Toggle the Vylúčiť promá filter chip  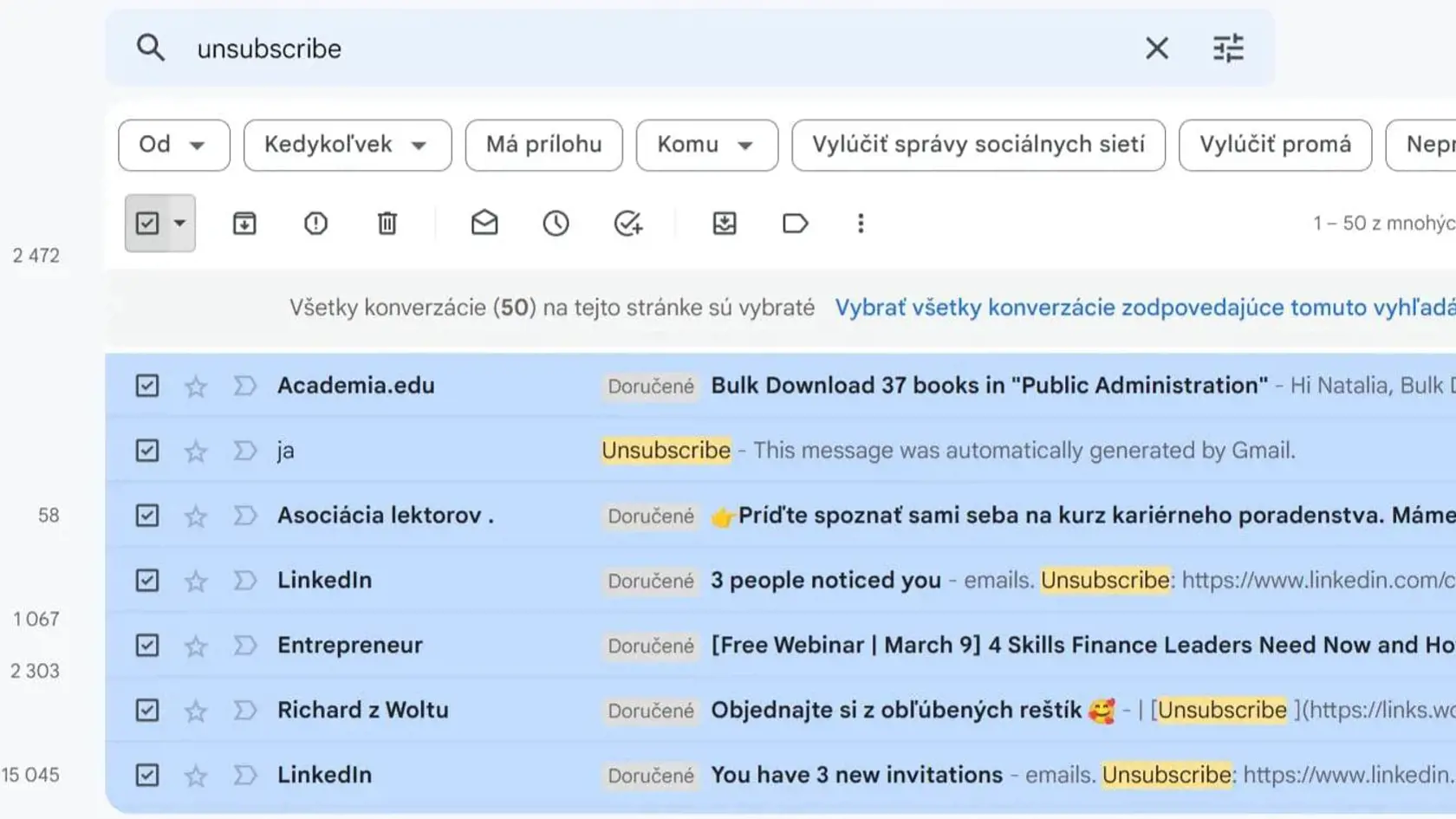click(1275, 145)
